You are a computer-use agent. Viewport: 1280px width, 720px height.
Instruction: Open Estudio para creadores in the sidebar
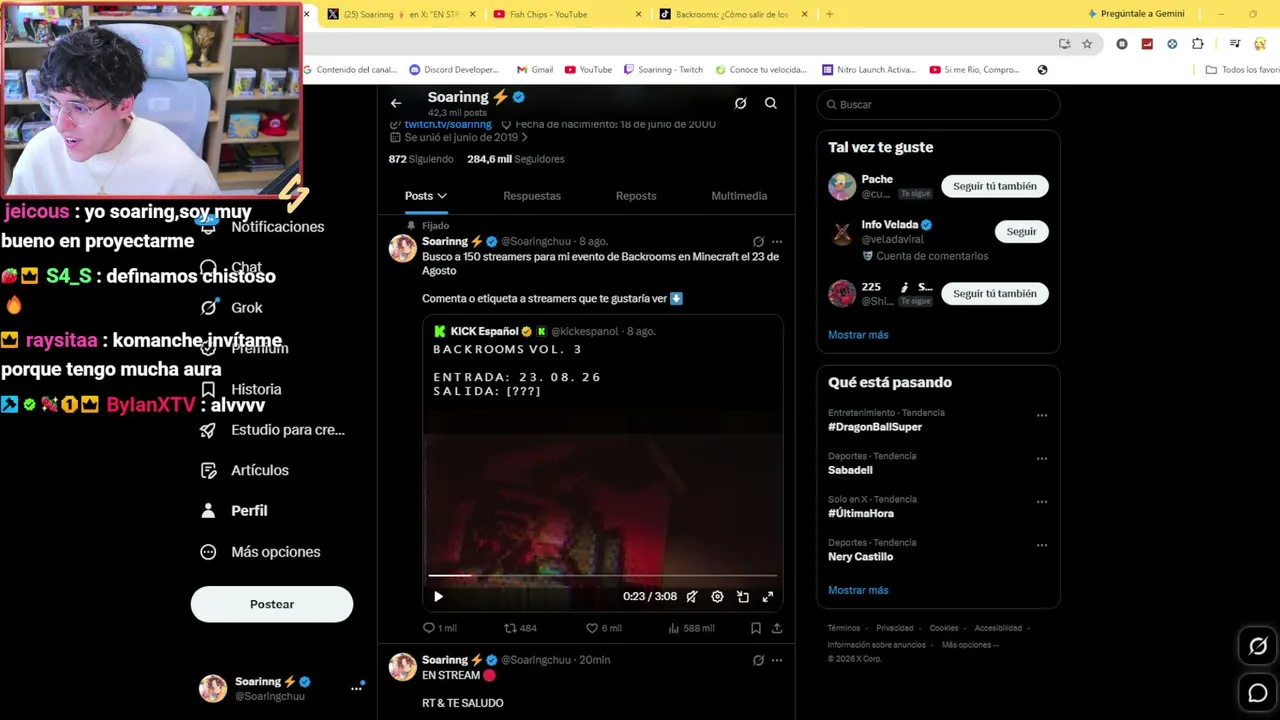click(x=273, y=430)
